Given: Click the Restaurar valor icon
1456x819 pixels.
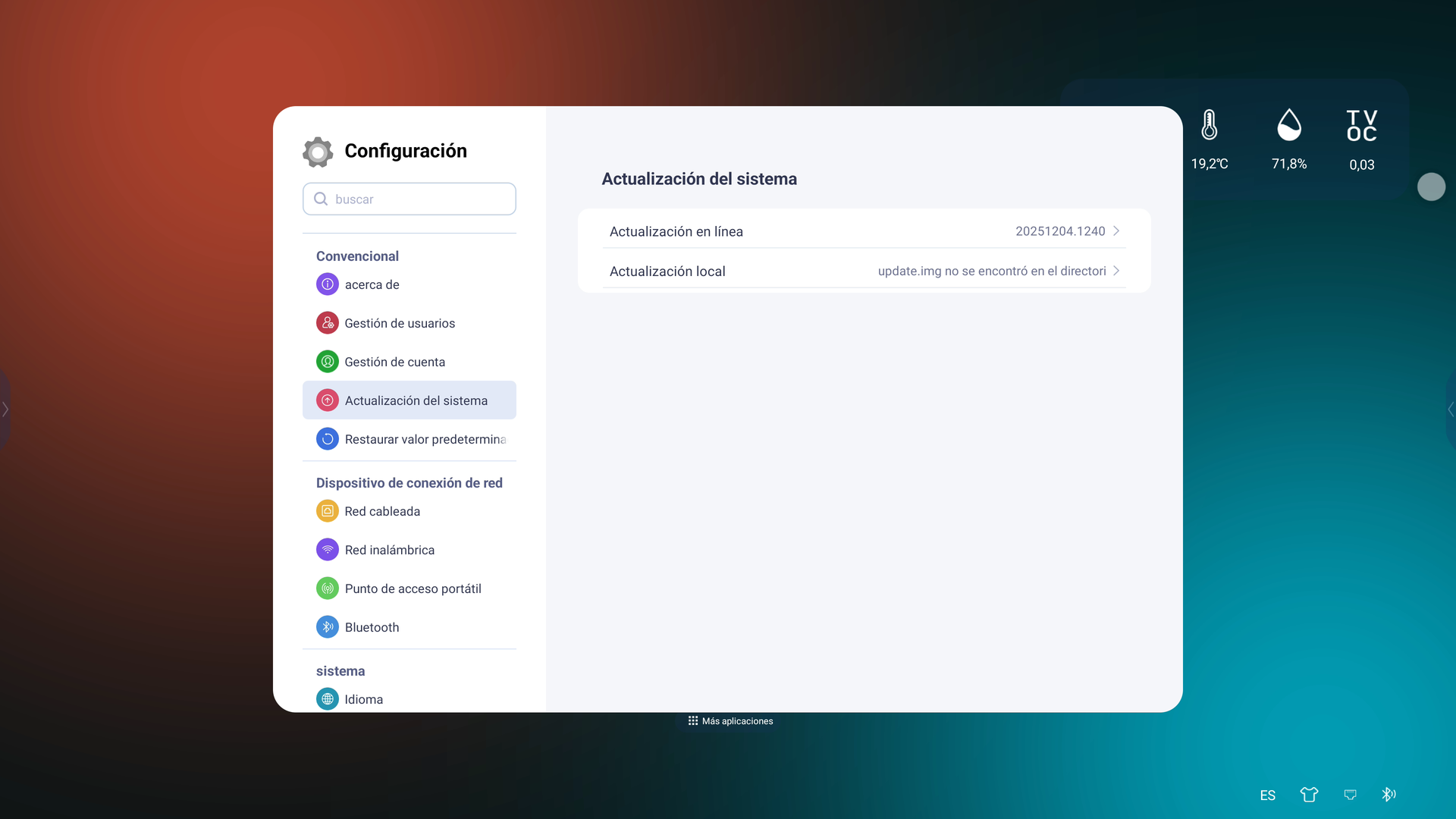Looking at the screenshot, I should click(x=328, y=439).
